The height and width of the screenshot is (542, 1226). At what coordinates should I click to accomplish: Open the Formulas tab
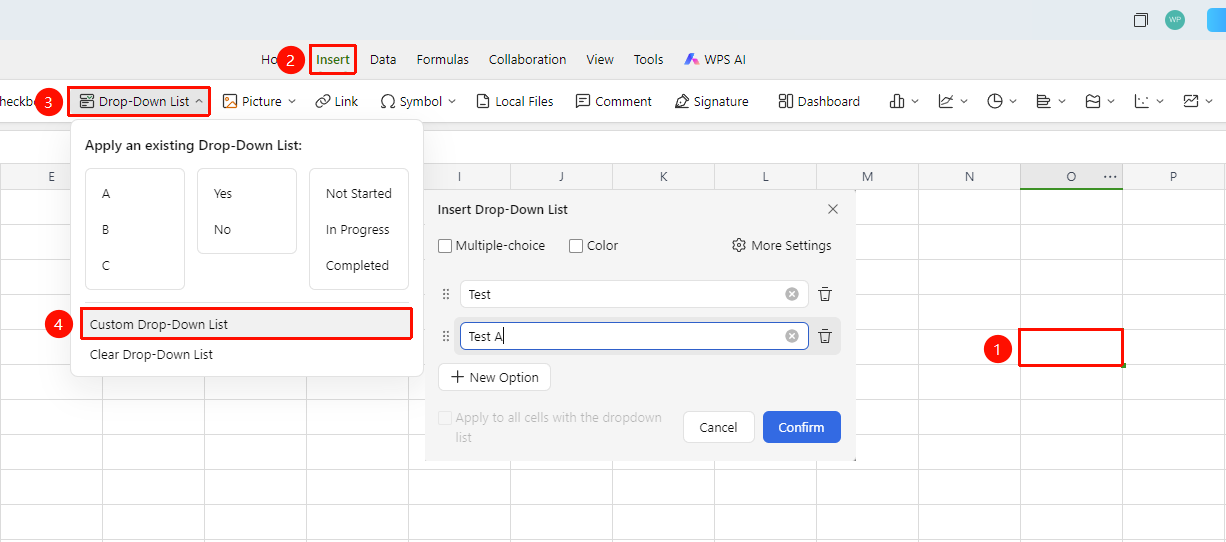click(x=443, y=60)
